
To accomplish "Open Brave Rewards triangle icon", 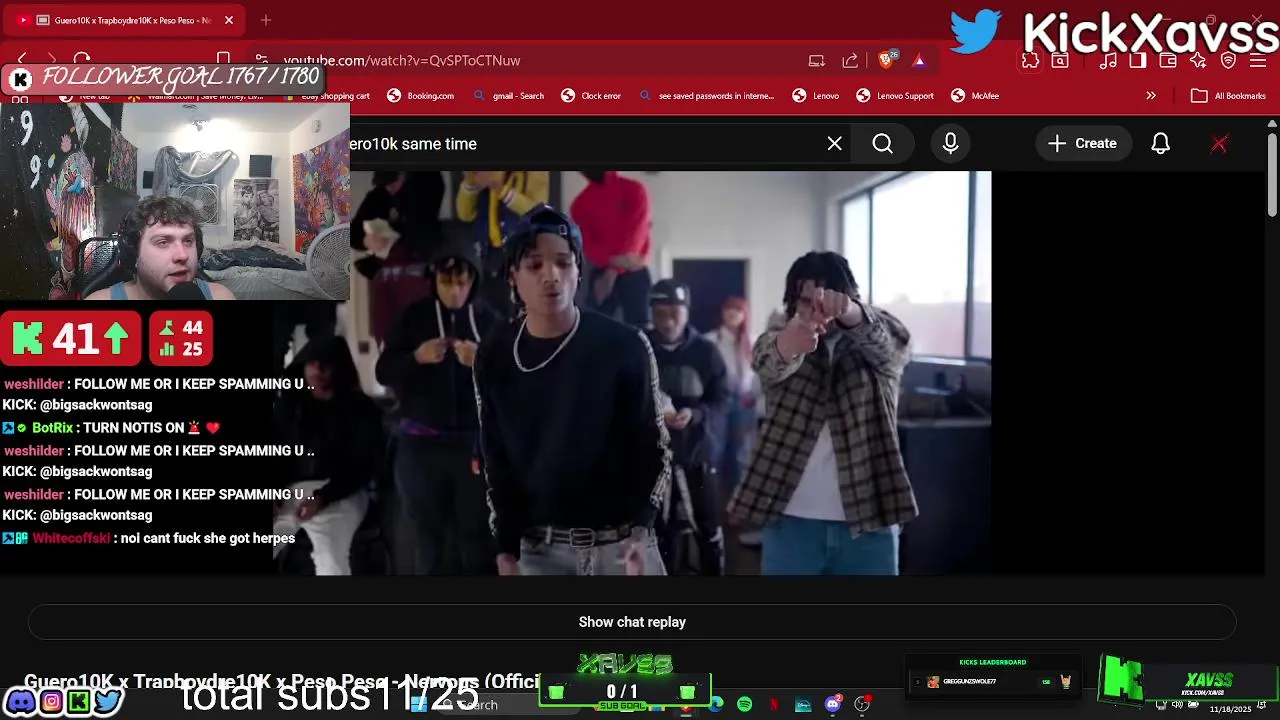I will click(919, 61).
